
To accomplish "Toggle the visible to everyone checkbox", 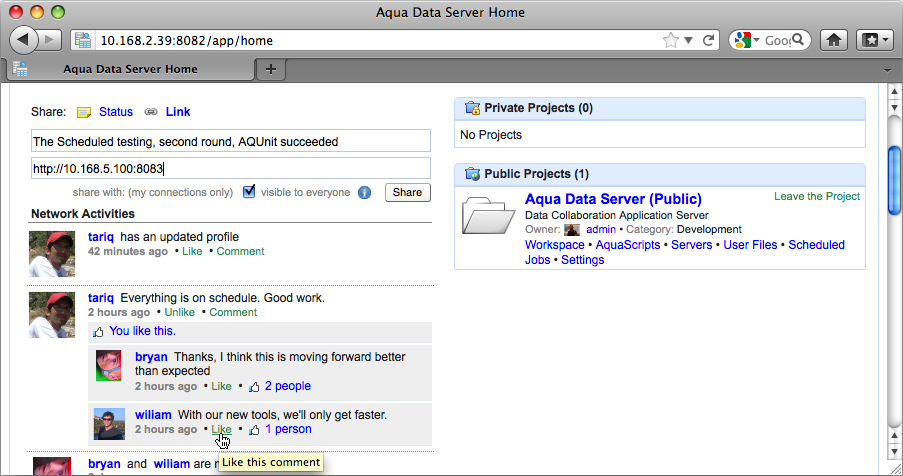I will 250,191.
